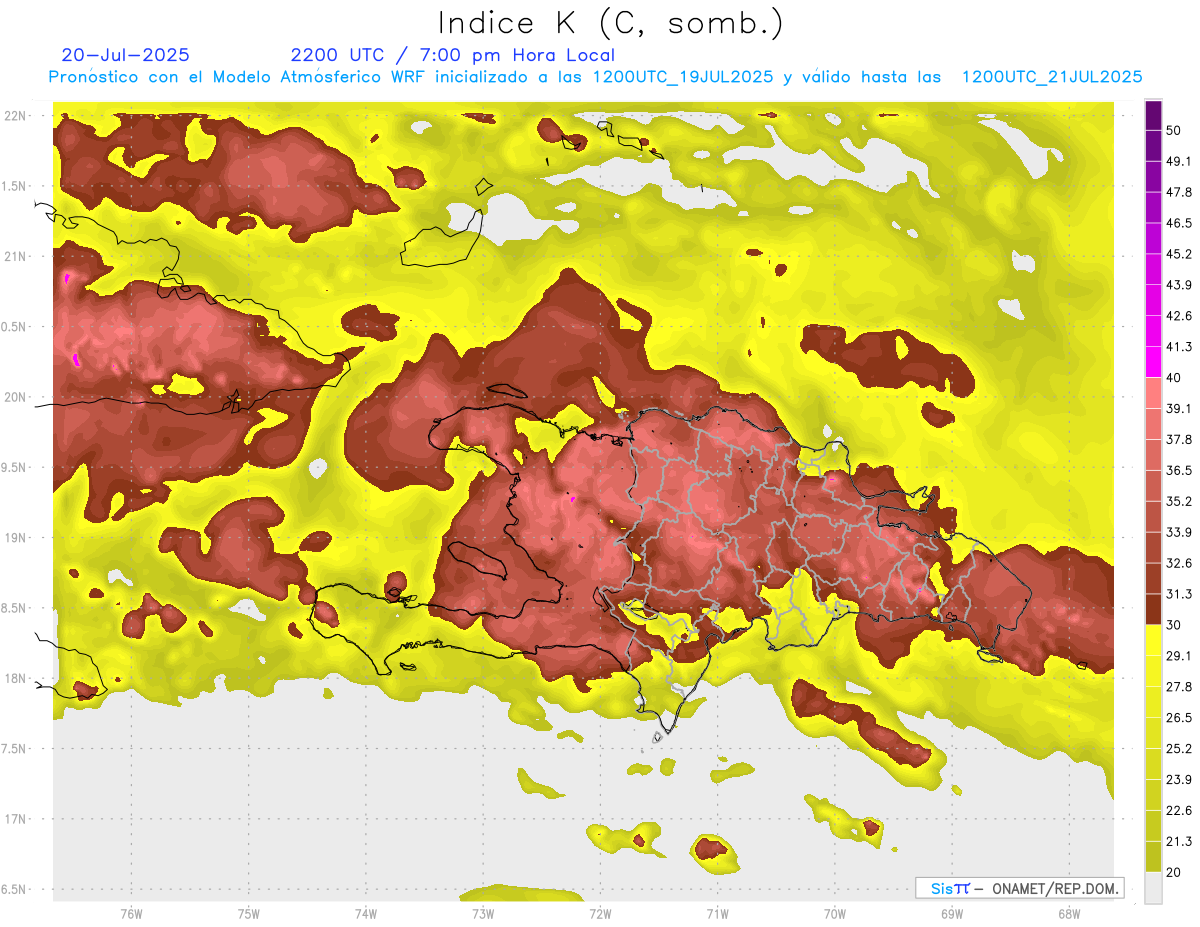Viewport: 1200px width, 927px height.
Task: Click the '22N' latitude label
Action: [x=15, y=115]
